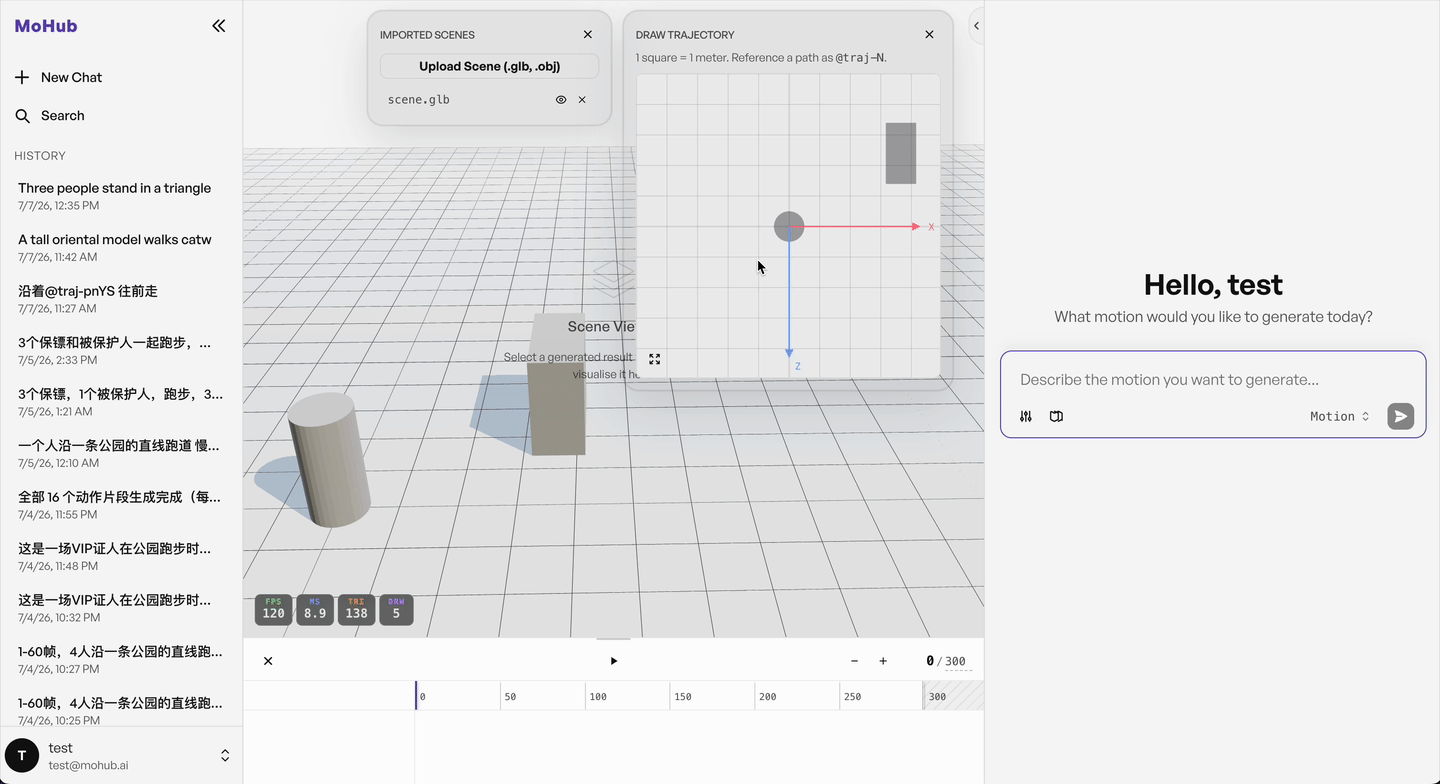Collapse the MoHub sidebar with double-chevron icon

pos(219,26)
